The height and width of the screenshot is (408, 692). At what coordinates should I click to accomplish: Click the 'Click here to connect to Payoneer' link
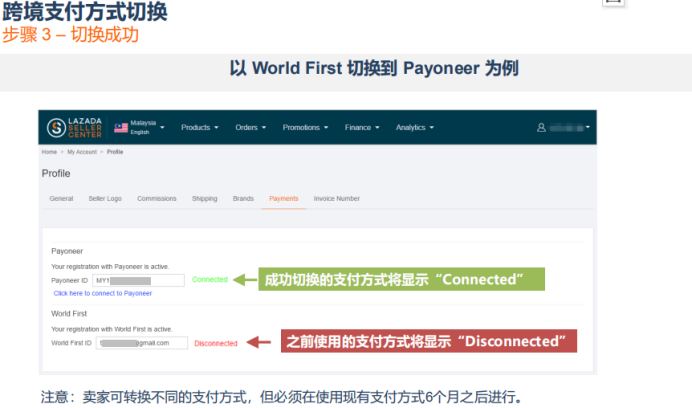tap(103, 293)
